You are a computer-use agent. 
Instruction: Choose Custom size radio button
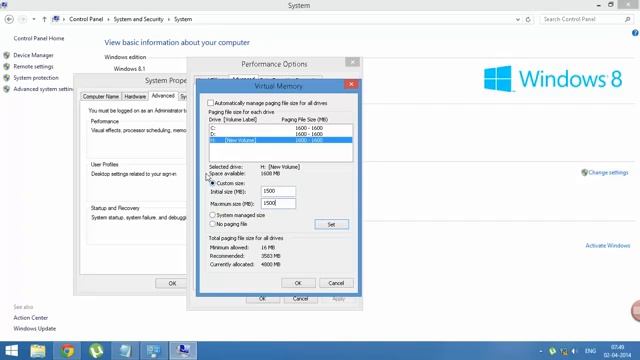[213, 183]
